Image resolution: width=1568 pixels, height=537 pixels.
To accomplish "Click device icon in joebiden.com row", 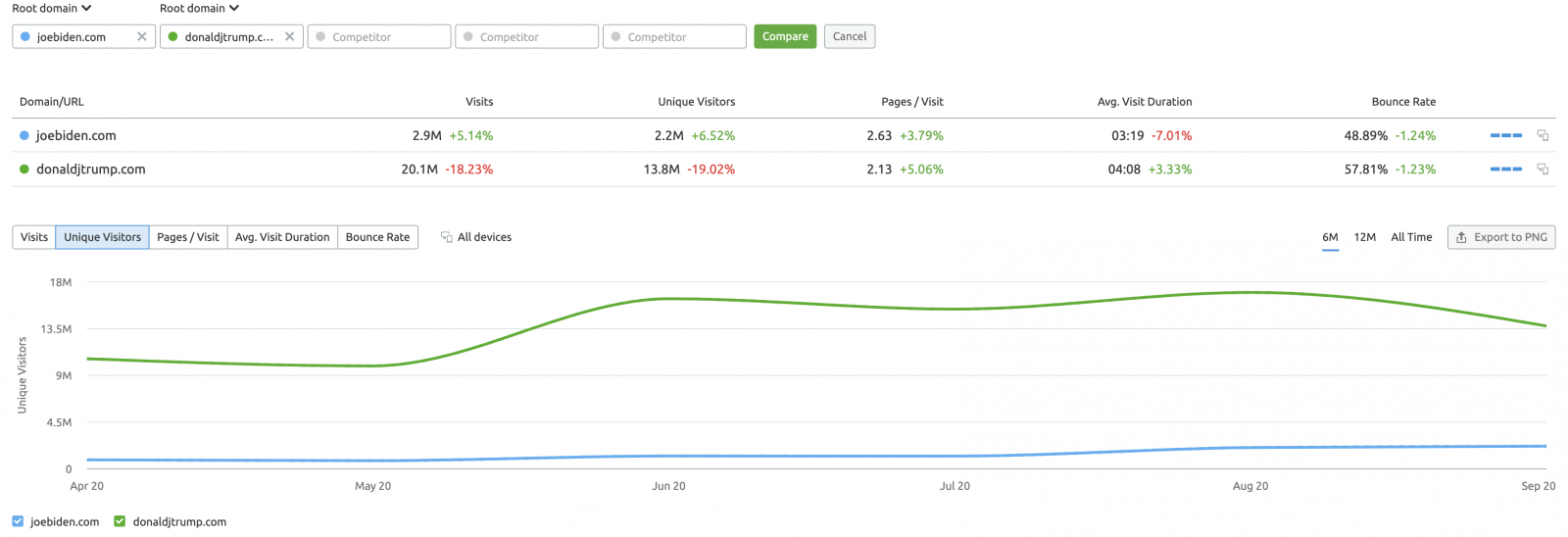I will (1543, 135).
